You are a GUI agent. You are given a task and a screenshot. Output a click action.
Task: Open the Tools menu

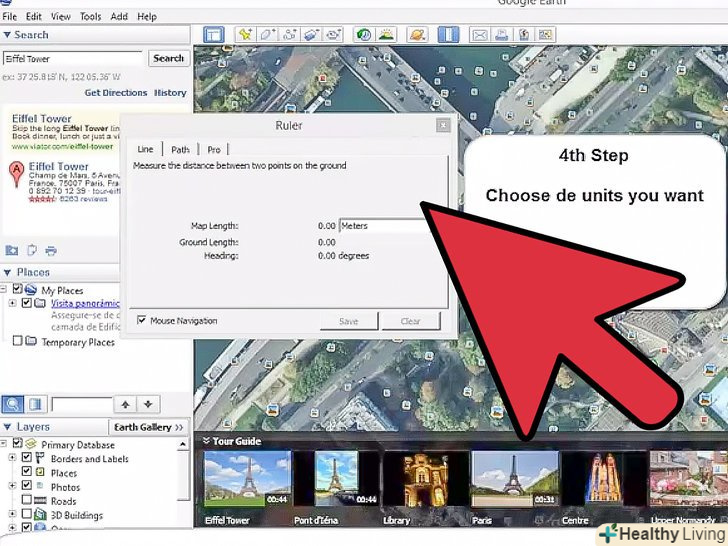(x=90, y=17)
